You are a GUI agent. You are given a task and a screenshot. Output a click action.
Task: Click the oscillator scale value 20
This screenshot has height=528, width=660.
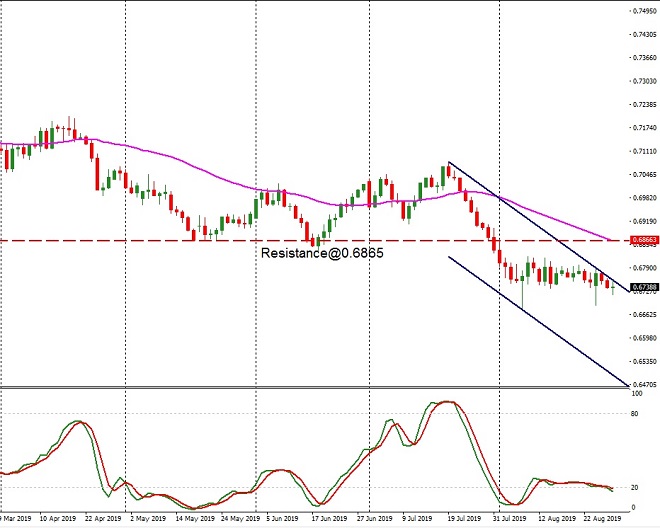(635, 488)
